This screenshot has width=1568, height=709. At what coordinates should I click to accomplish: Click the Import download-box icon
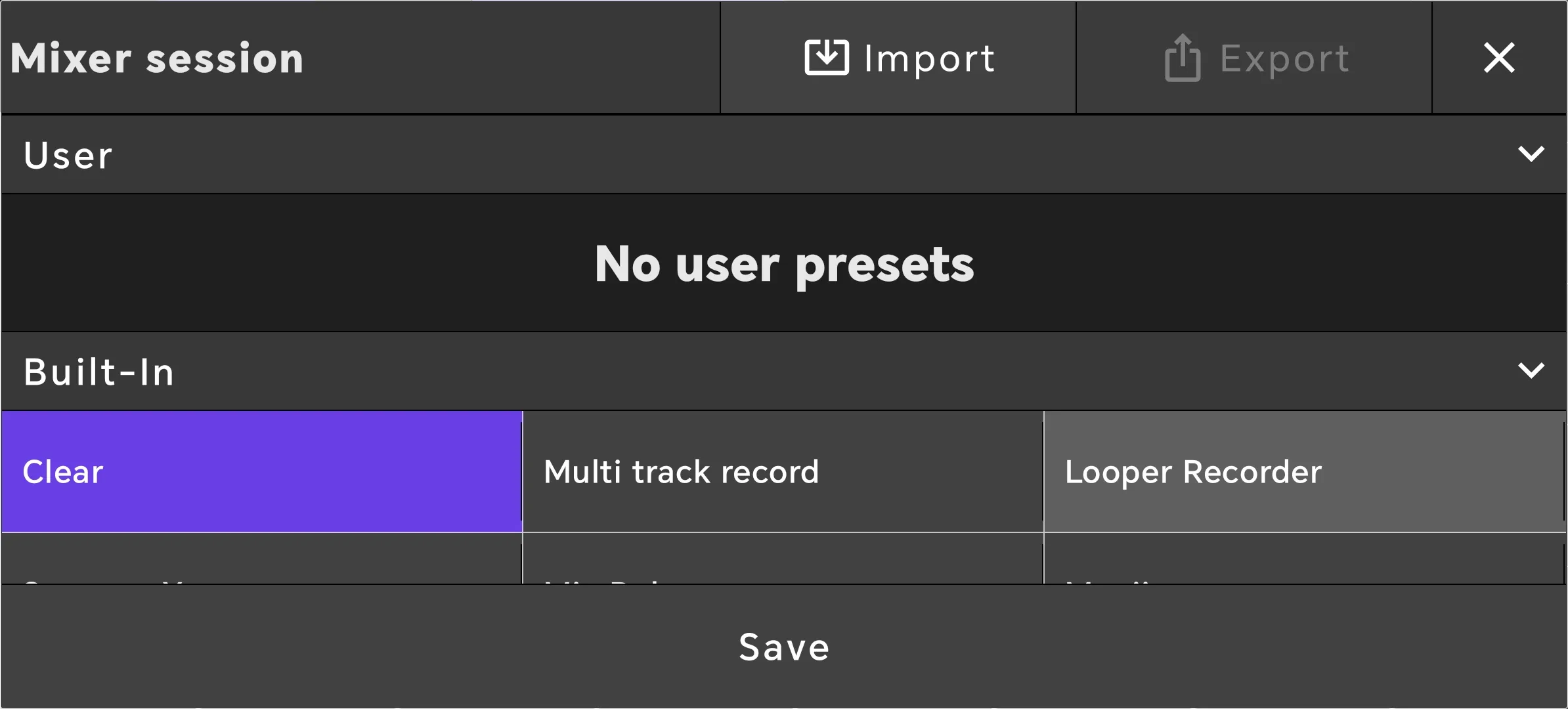coord(826,58)
